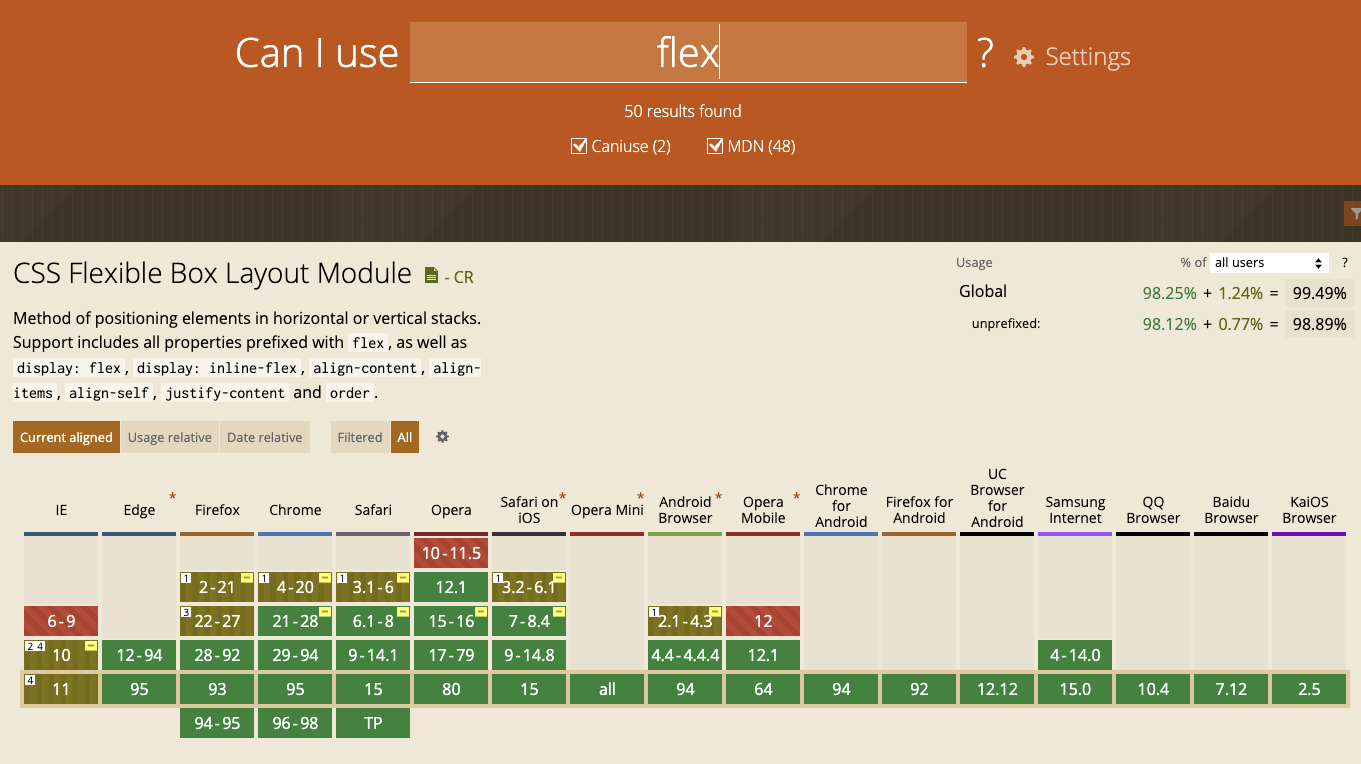Click the Settings gear icon in the header

pos(1023,57)
